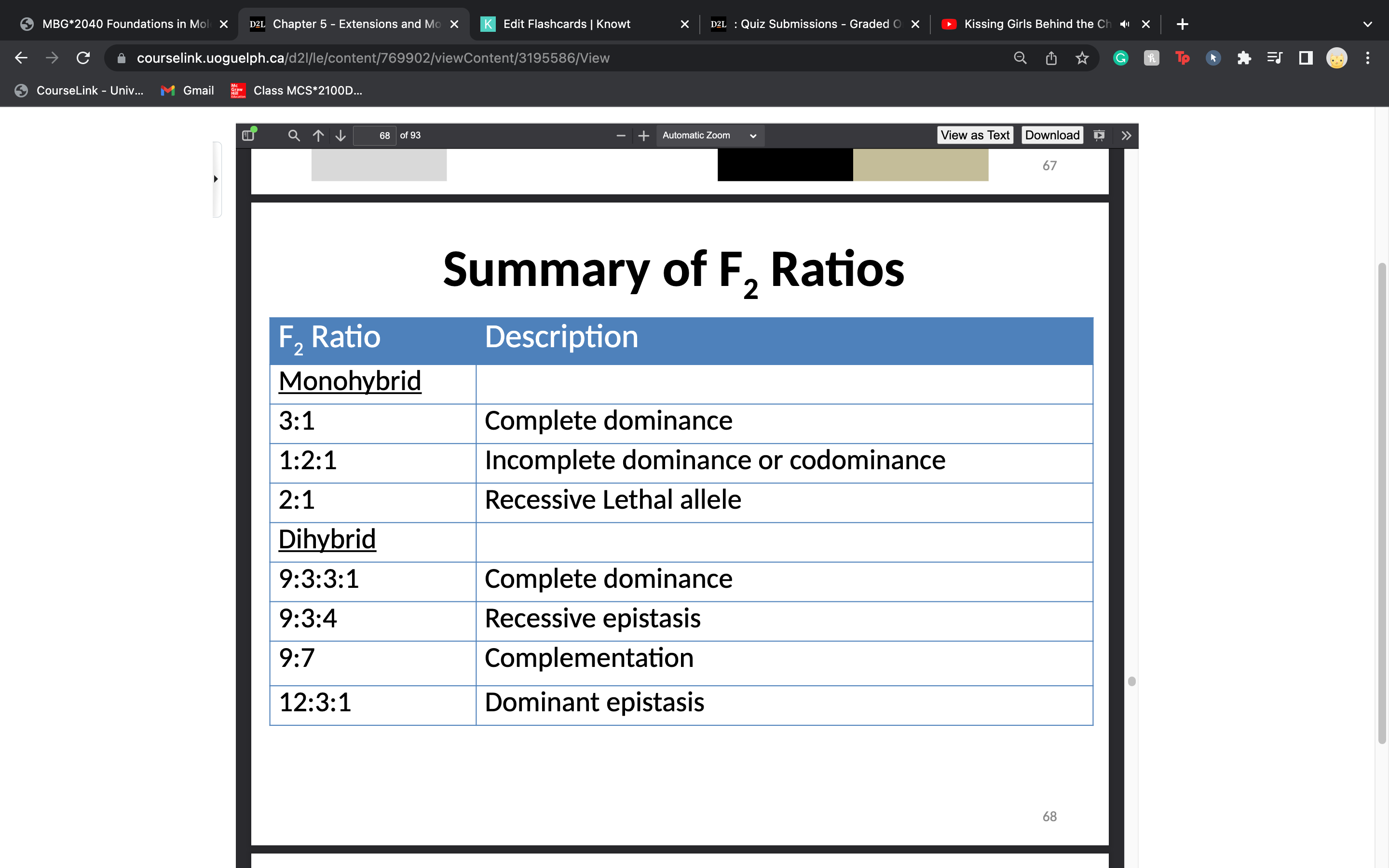Click the Download button
This screenshot has height=868, width=1389.
[x=1052, y=135]
